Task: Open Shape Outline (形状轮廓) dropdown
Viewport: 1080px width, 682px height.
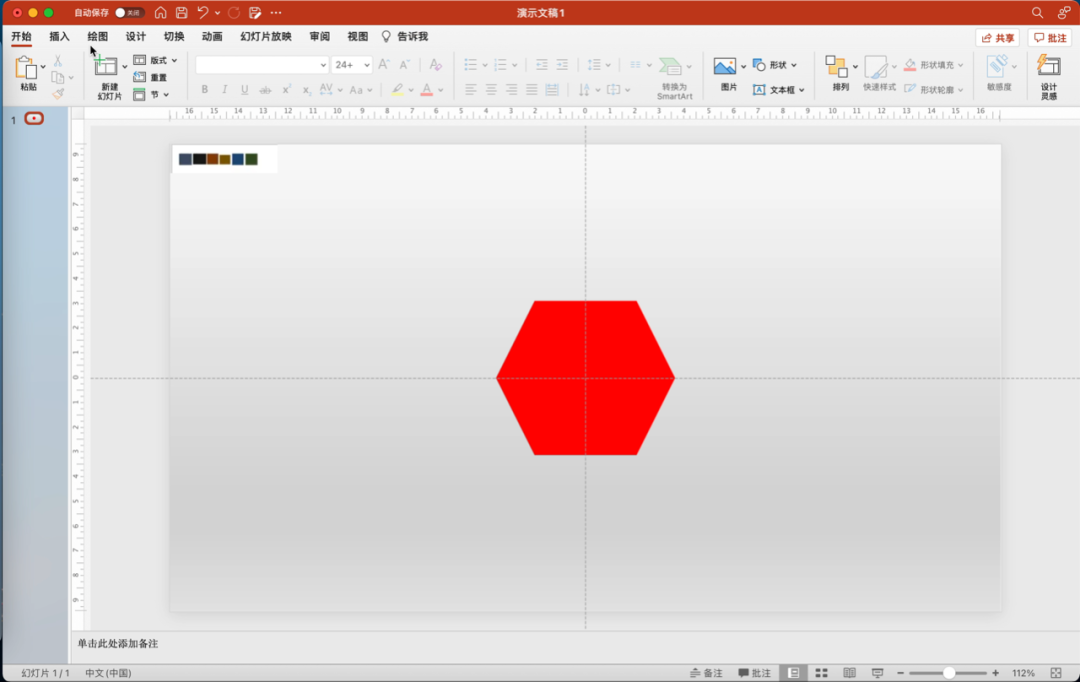Action: tap(933, 90)
